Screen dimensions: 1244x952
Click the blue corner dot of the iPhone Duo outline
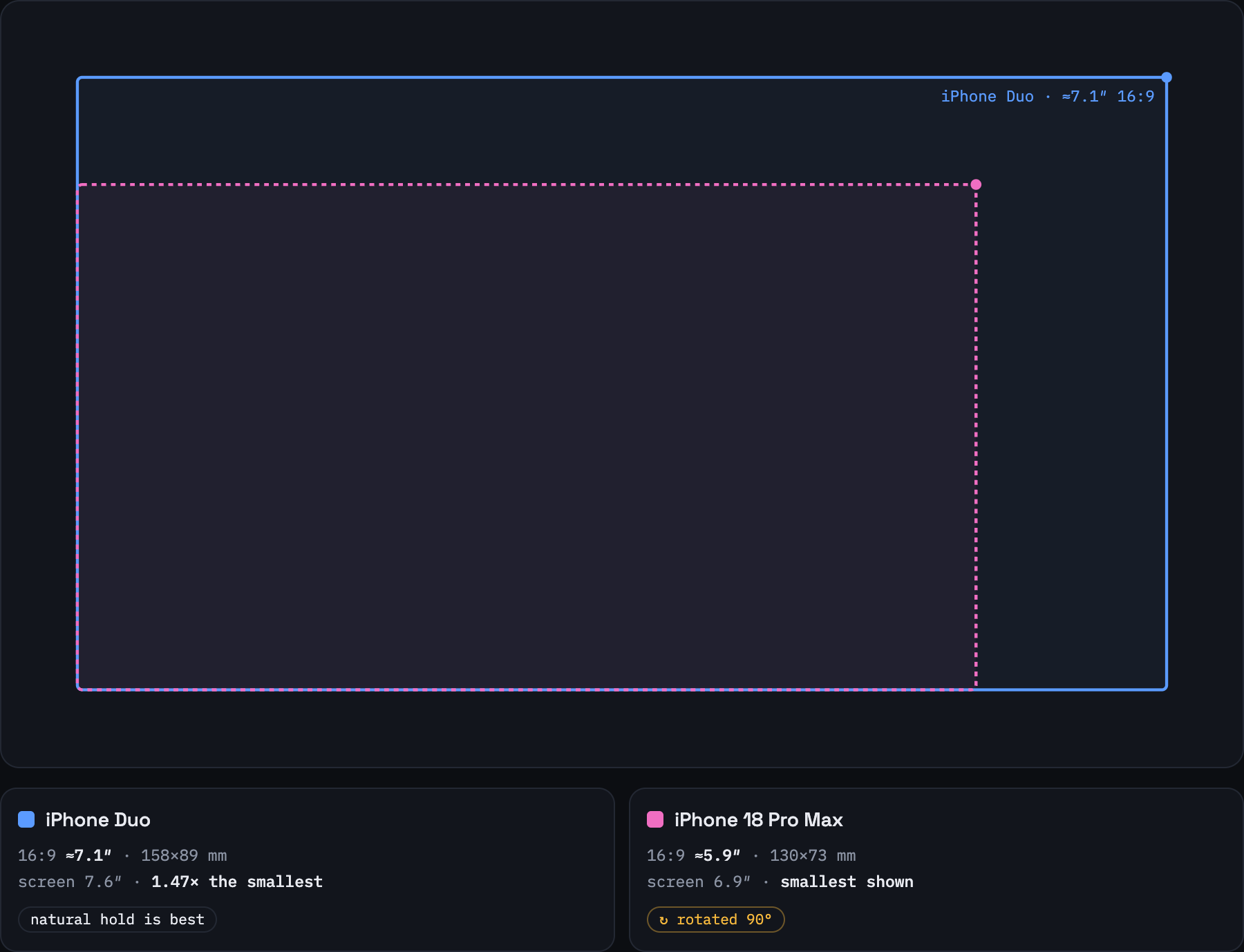click(x=1167, y=77)
